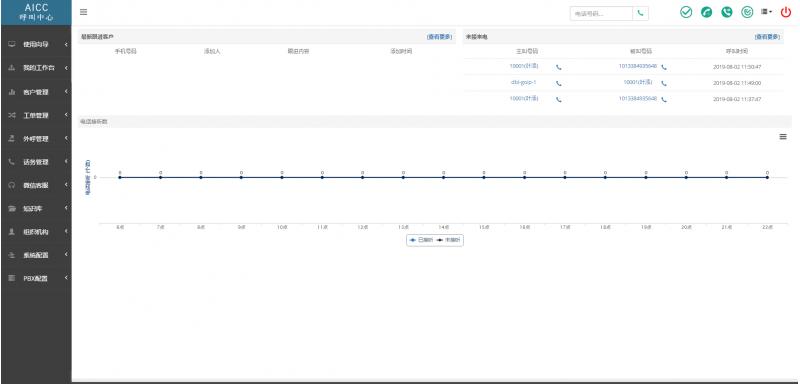Select the 呼叫时间 column header

click(x=737, y=52)
